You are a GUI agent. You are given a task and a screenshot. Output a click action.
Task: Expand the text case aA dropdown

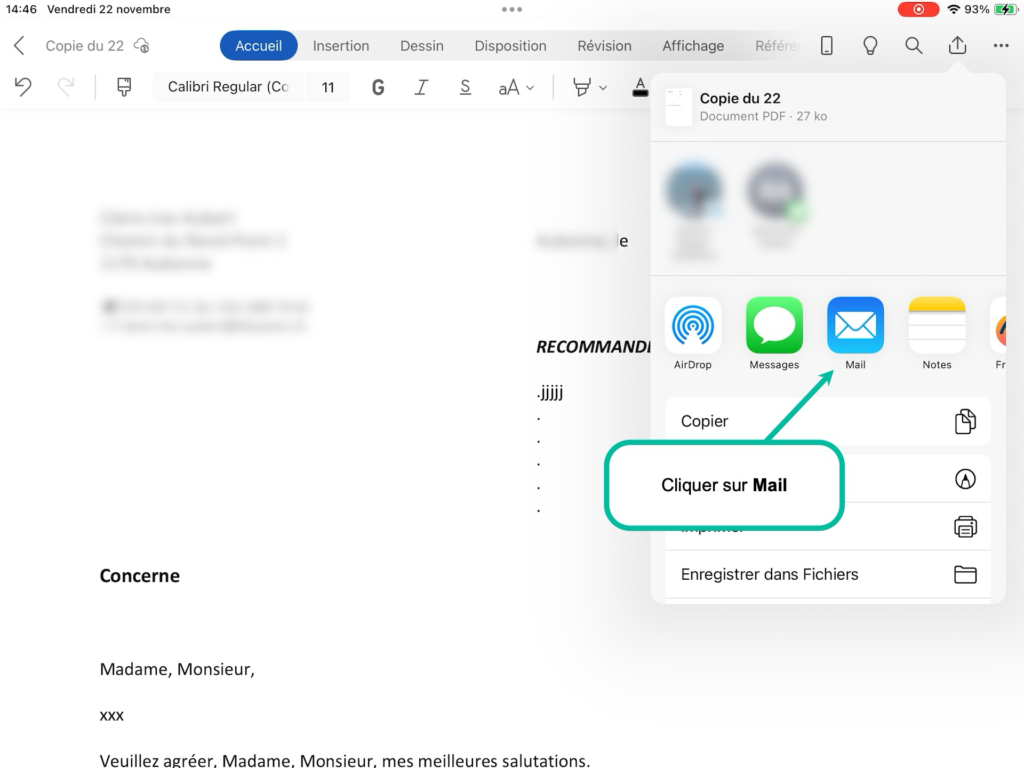516,87
